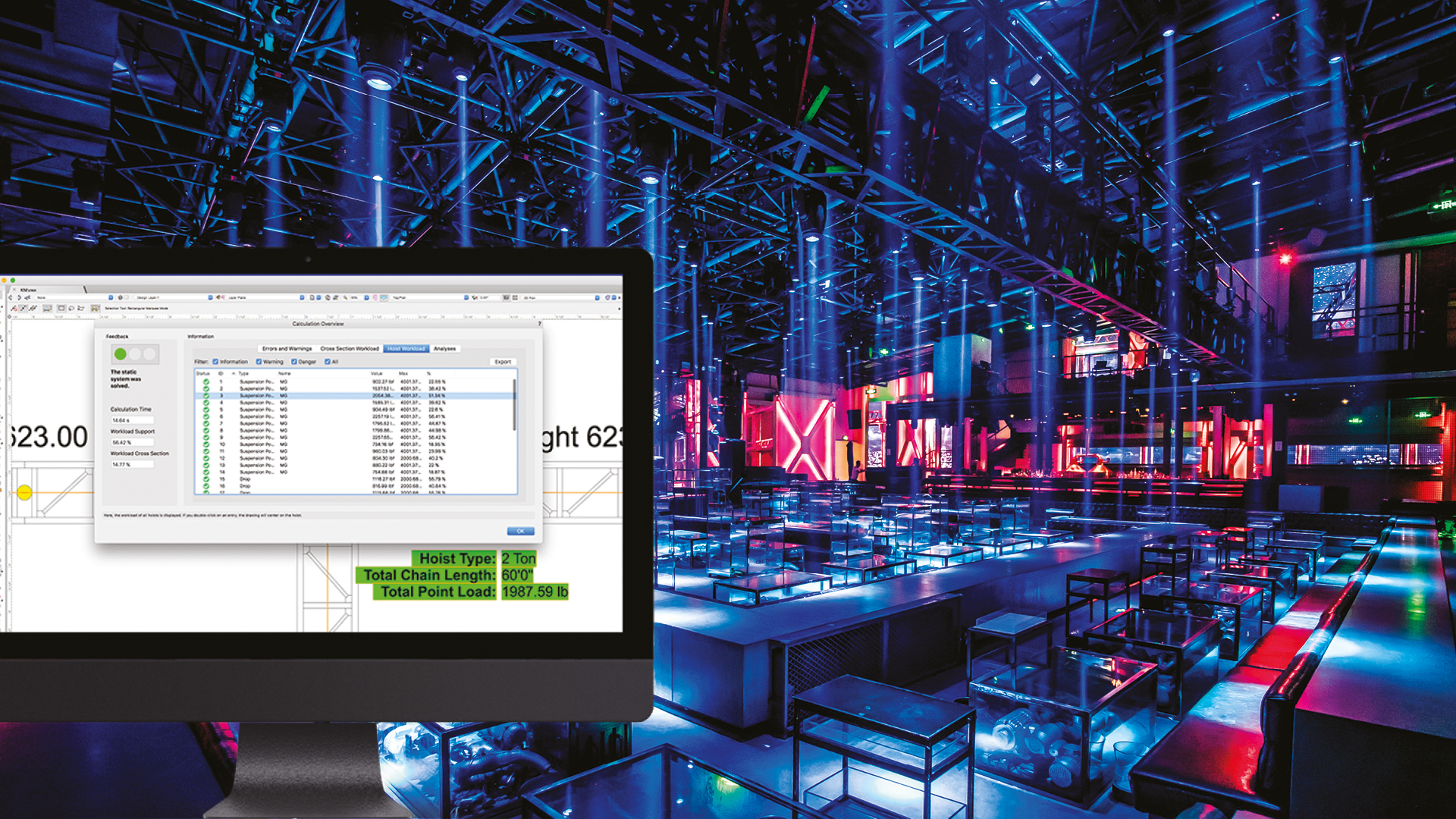
Task: Sort the list by the Status column
Action: click(x=202, y=374)
